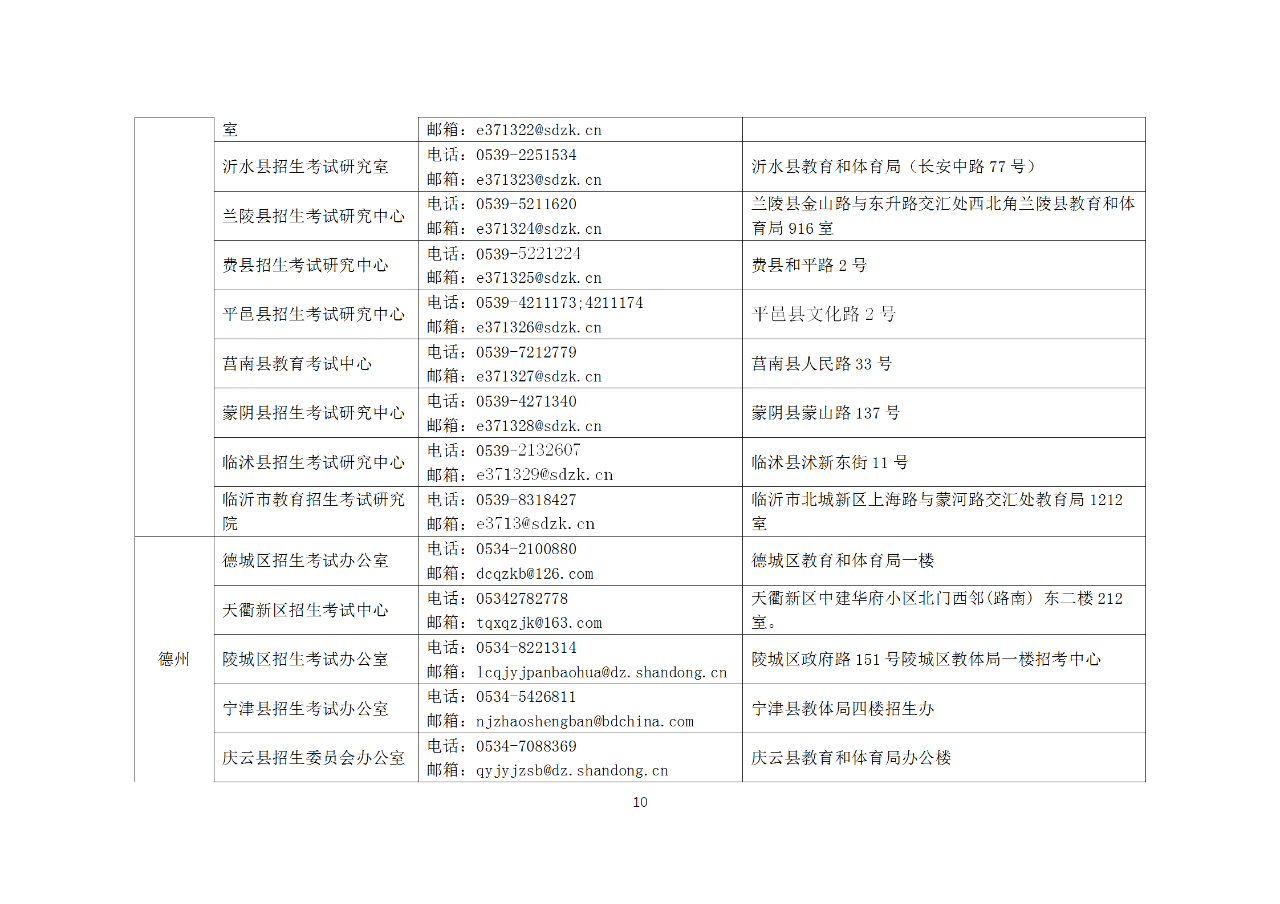The image size is (1280, 904).
Task: Click the email e371322@sdzk.cn
Action: coord(538,130)
